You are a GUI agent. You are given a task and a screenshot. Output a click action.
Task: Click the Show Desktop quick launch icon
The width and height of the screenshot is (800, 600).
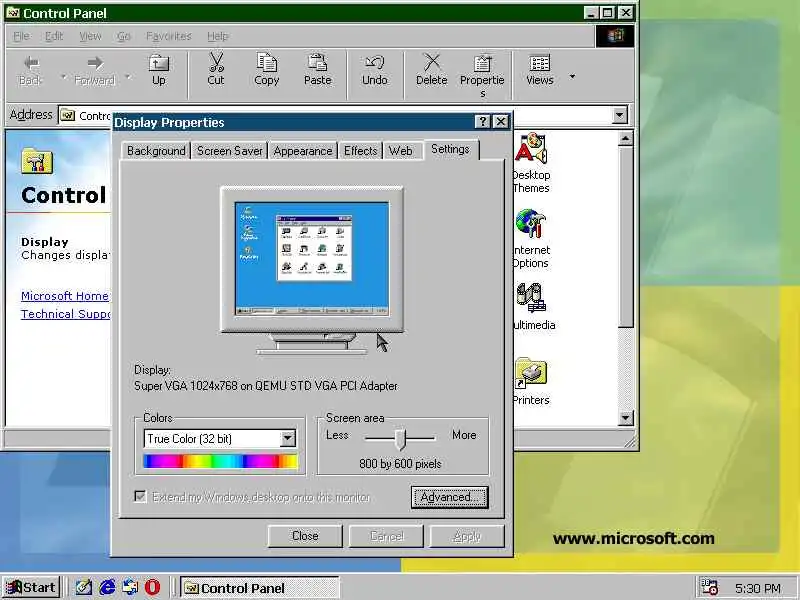pos(84,587)
